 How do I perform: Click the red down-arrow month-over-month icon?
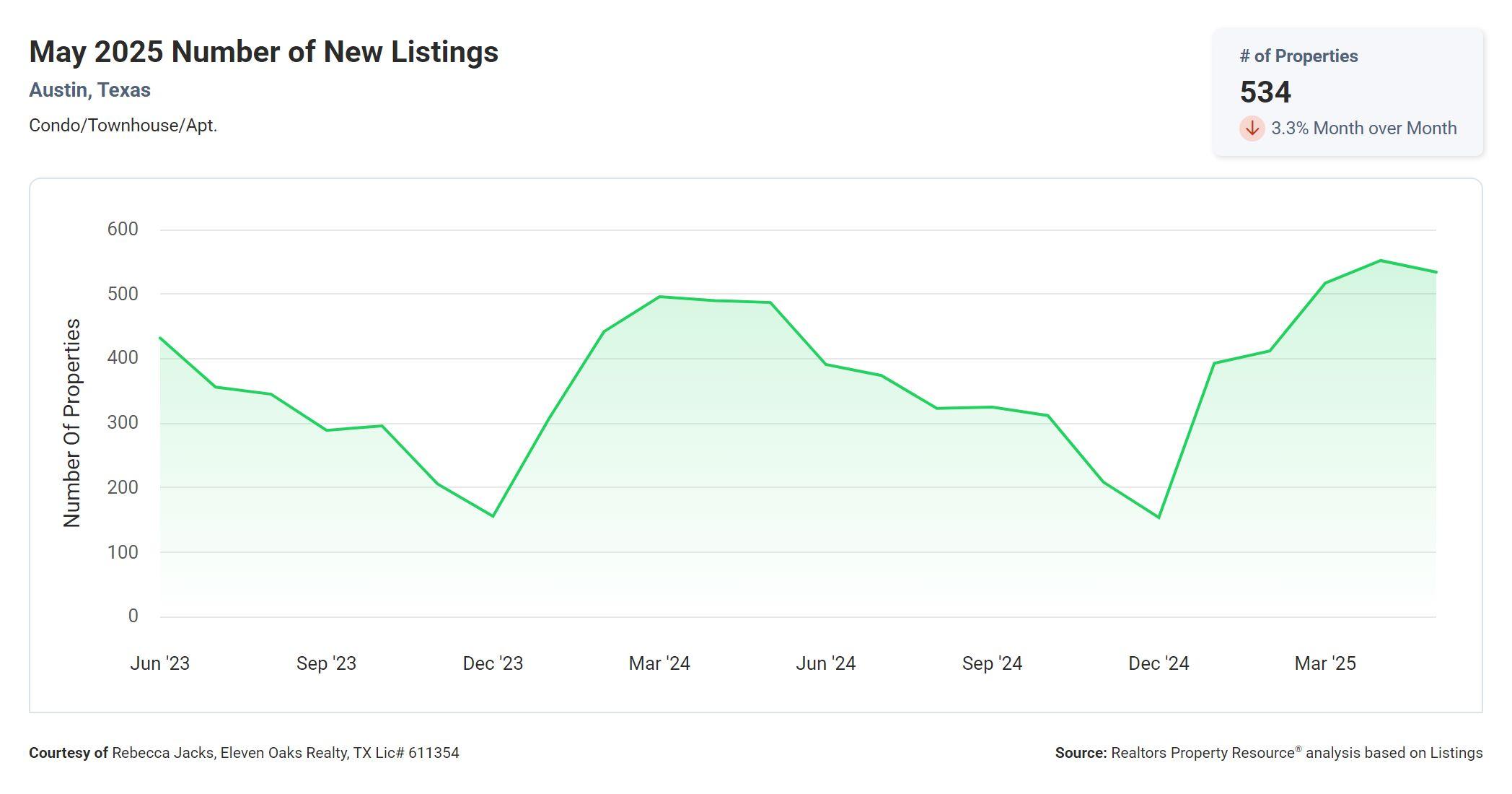[1252, 128]
